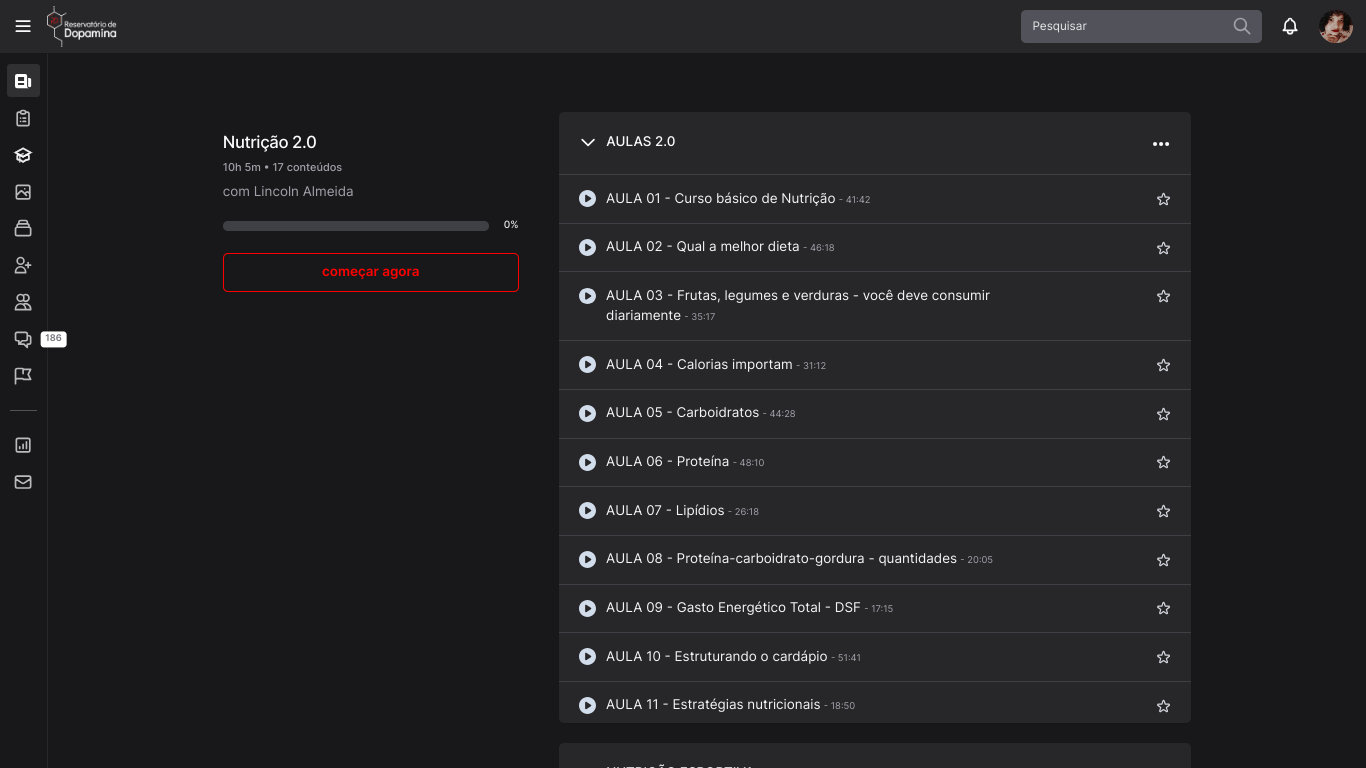
Task: Click the course progress bar
Action: (355, 226)
